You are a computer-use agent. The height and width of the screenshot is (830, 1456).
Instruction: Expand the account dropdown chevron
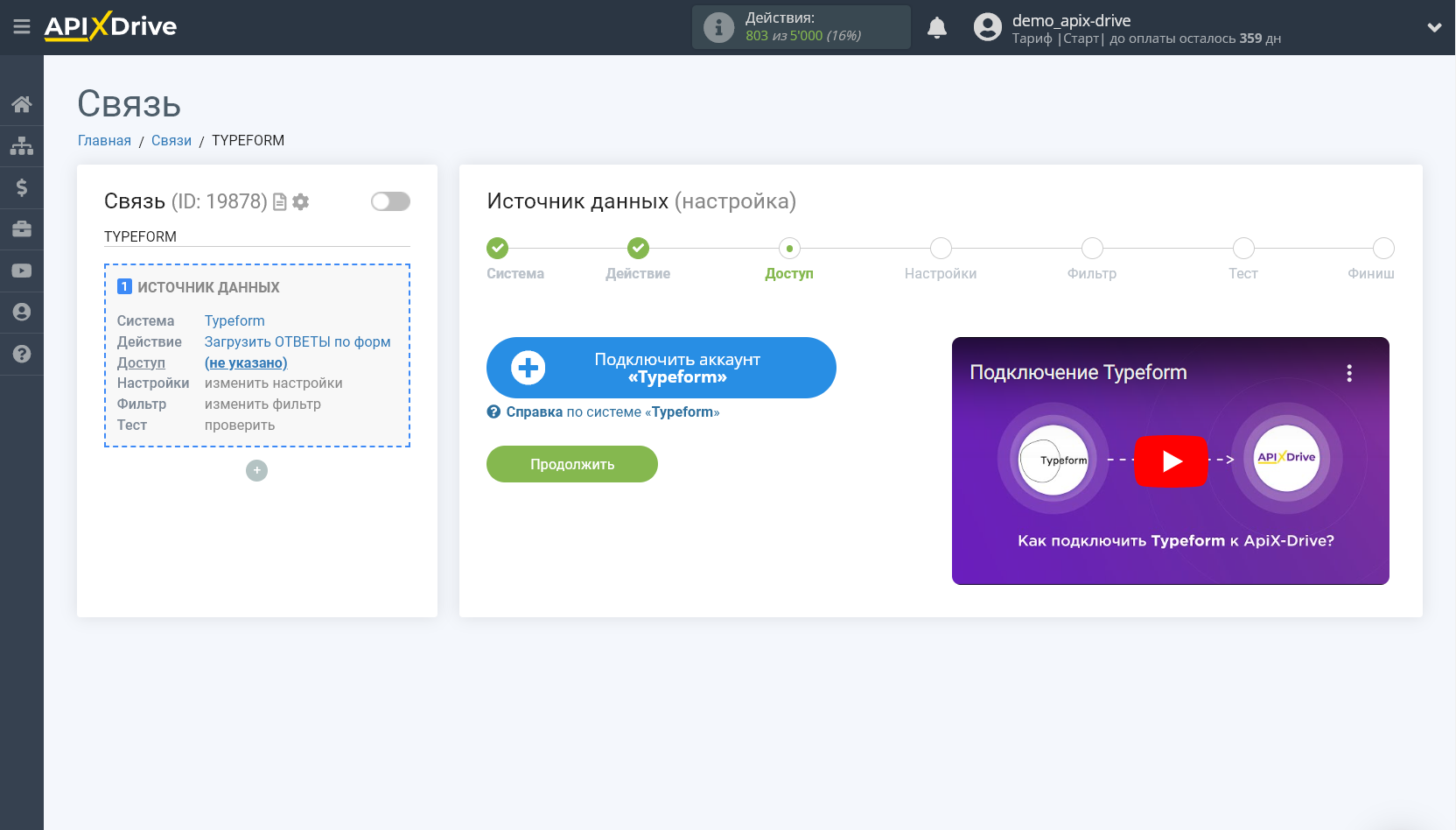(x=1434, y=27)
